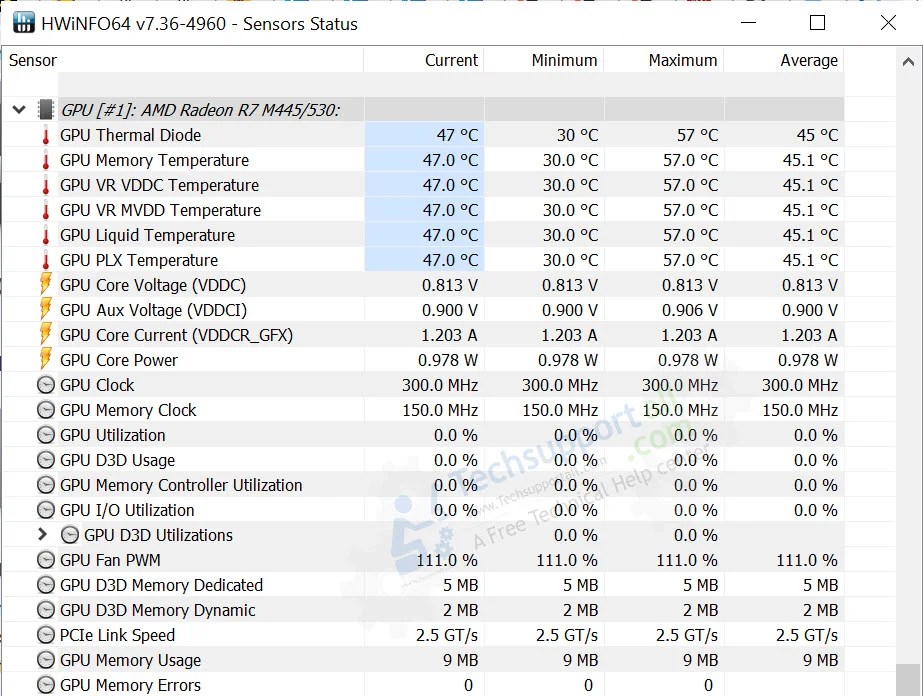Select the GPU Memory Usage sensor row
The width and height of the screenshot is (923, 696).
pyautogui.click(x=130, y=660)
